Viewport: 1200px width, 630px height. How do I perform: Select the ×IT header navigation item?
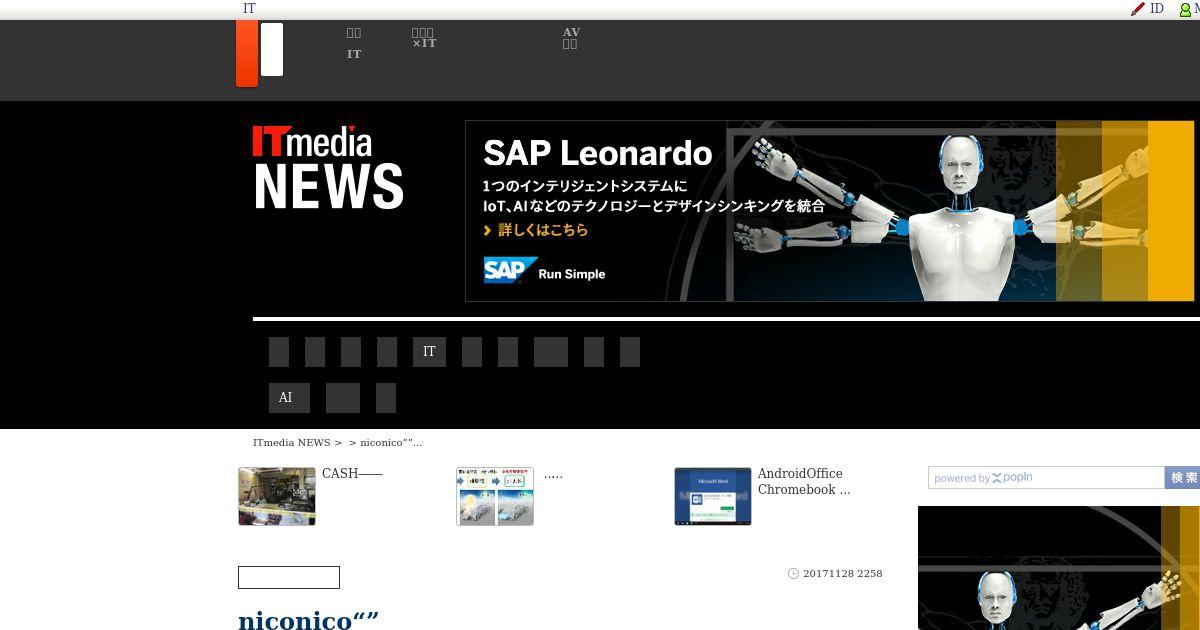click(x=424, y=38)
